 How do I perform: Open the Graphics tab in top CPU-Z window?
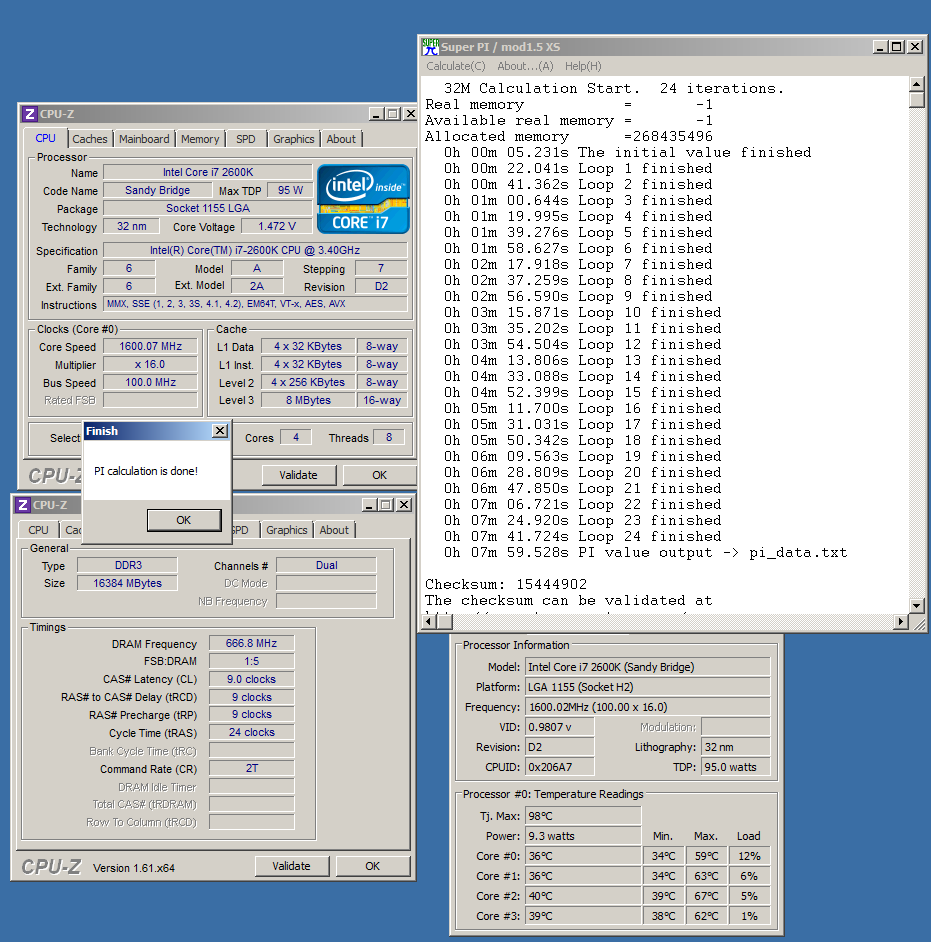point(294,139)
